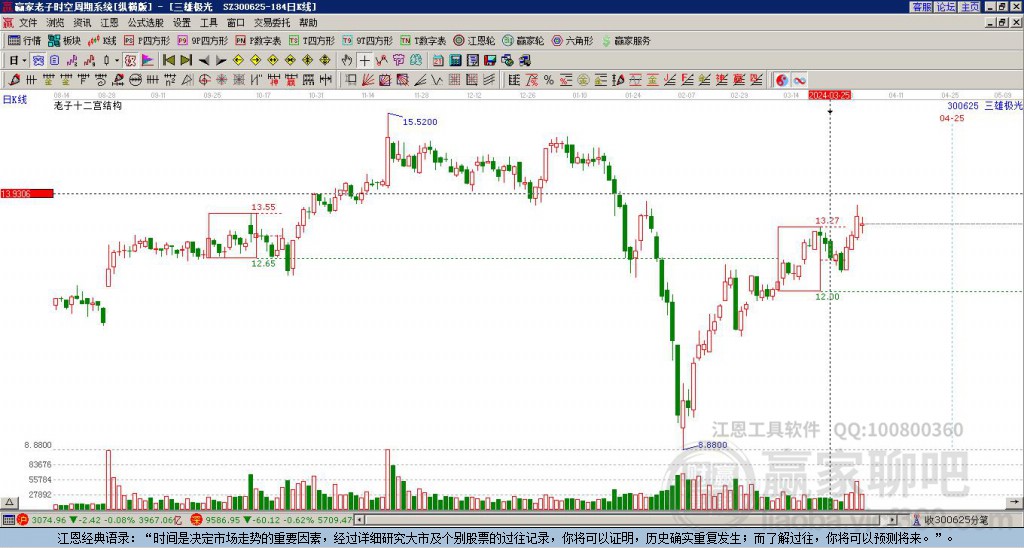
Task: Step chart right with black arrow
Action: click(x=221, y=61)
